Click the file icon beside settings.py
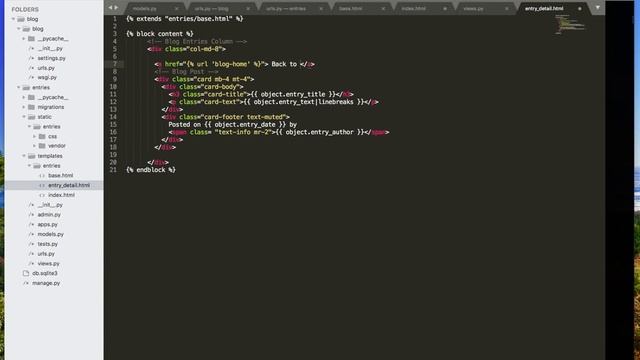Viewport: 640px width, 360px height. tap(31, 58)
